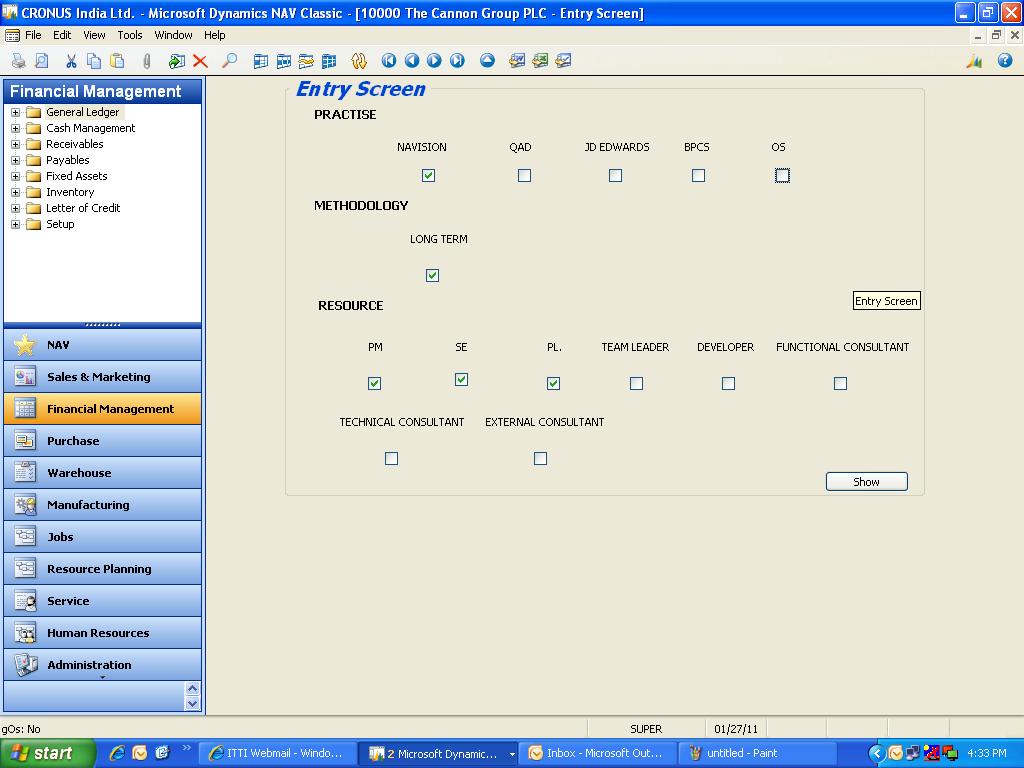Image resolution: width=1024 pixels, height=768 pixels.
Task: Uncheck the PM checkbox
Action: [x=374, y=383]
